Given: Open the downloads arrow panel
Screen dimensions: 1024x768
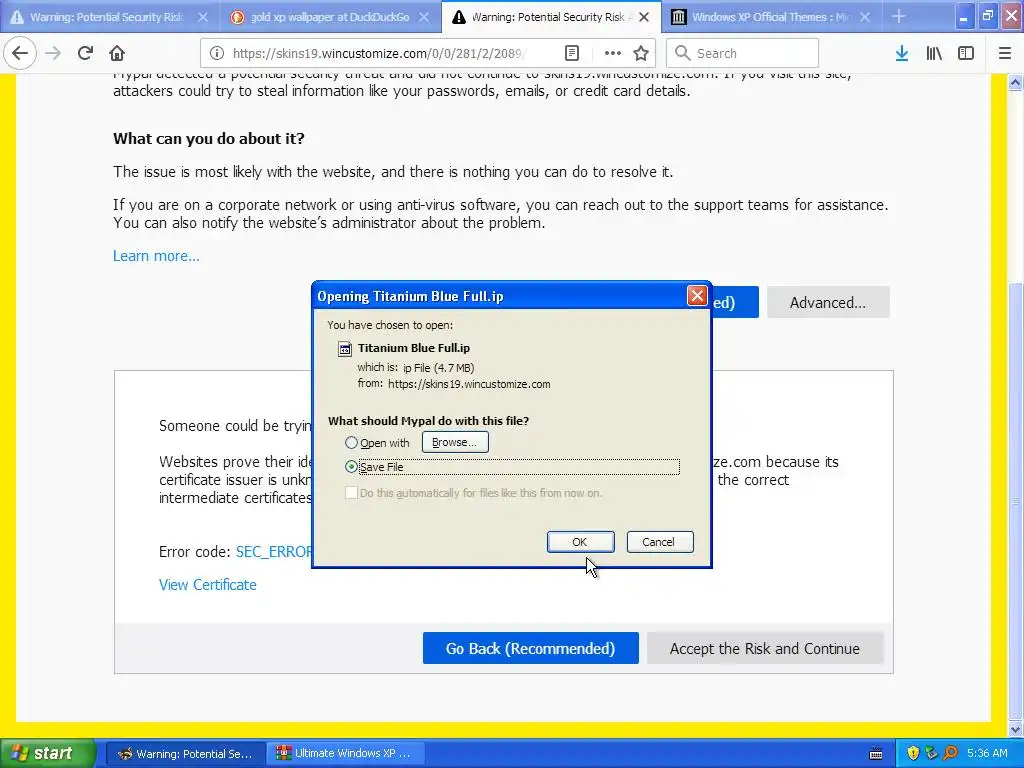Looking at the screenshot, I should 902,53.
